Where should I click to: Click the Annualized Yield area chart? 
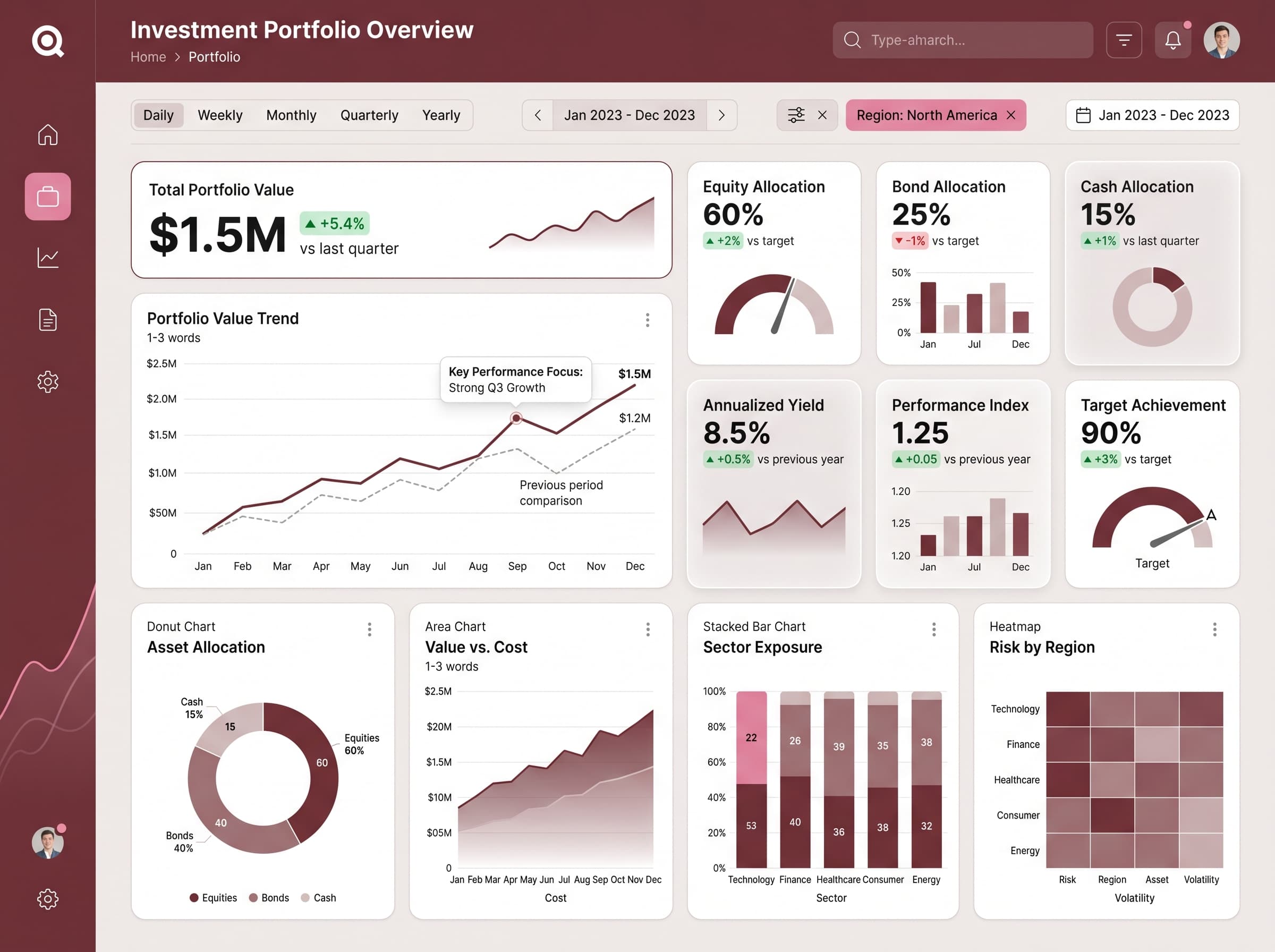773,528
